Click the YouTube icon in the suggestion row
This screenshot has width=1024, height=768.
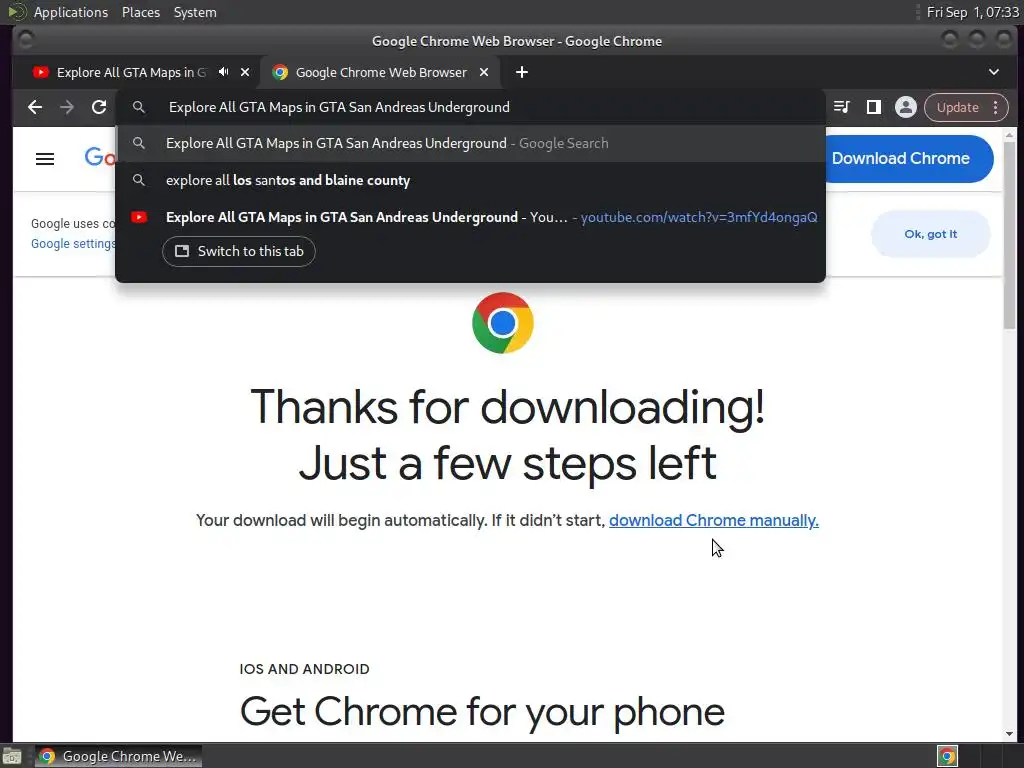[x=138, y=217]
